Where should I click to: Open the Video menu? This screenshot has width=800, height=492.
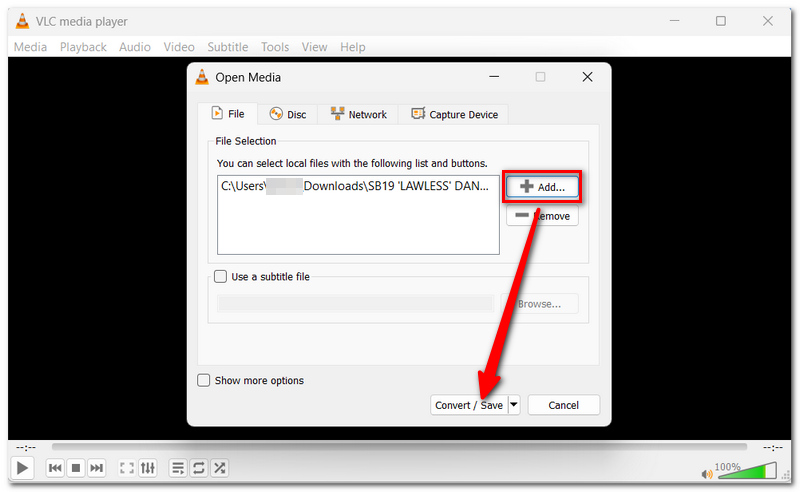click(x=179, y=47)
